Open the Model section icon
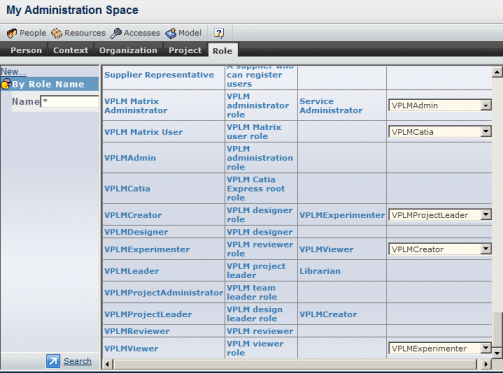Viewport: 503px width, 373px height. (x=171, y=33)
